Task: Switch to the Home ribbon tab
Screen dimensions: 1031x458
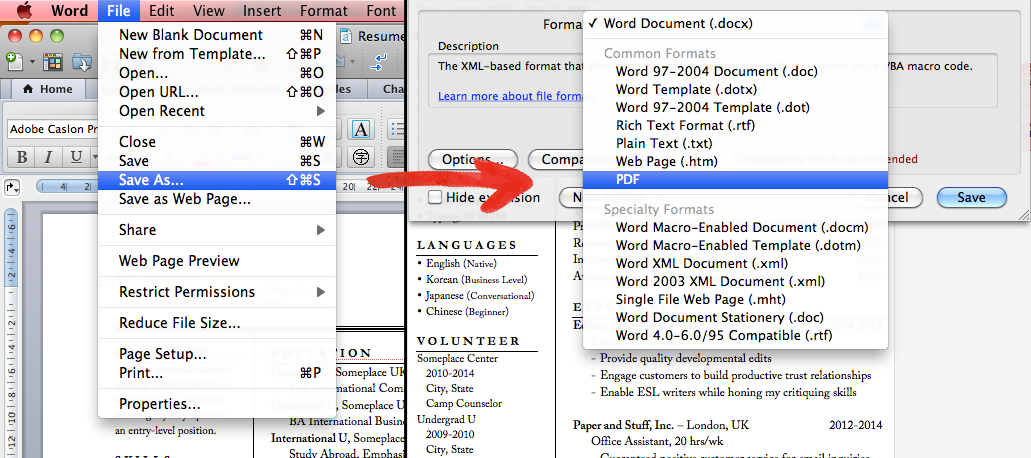Action: click(x=47, y=89)
